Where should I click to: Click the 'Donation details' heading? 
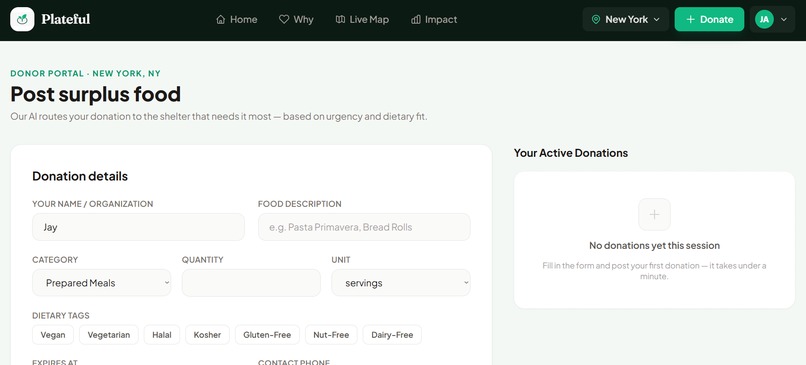[x=80, y=176]
